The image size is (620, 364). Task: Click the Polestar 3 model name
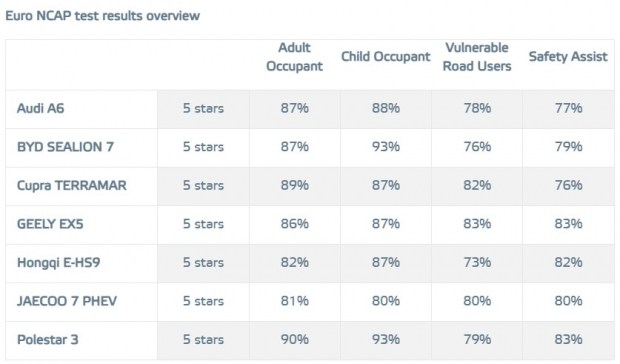pos(48,339)
